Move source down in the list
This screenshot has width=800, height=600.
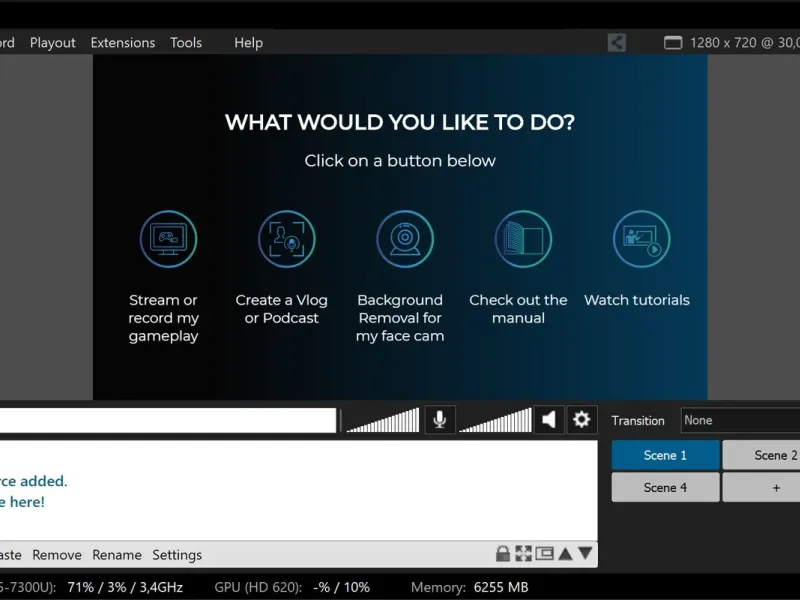[x=586, y=554]
